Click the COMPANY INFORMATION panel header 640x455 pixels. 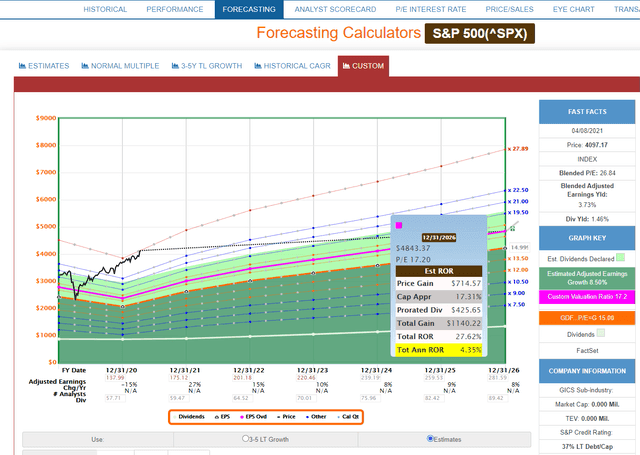(x=587, y=371)
